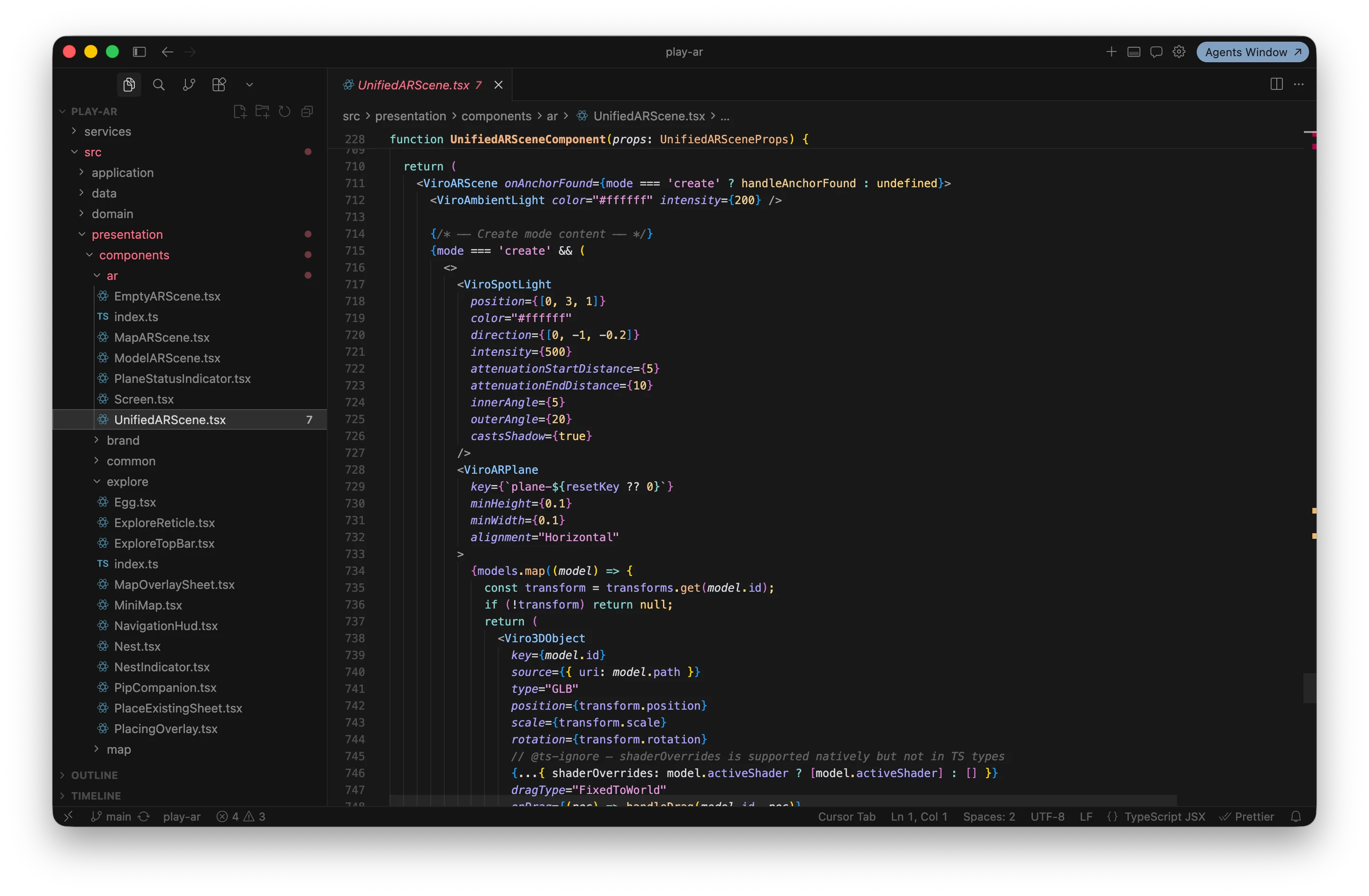1369x896 pixels.
Task: Expand the application folder
Action: click(190, 173)
